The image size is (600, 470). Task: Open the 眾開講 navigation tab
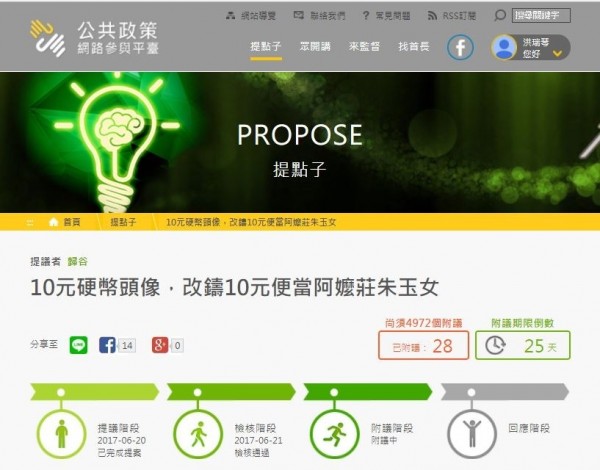click(x=315, y=47)
